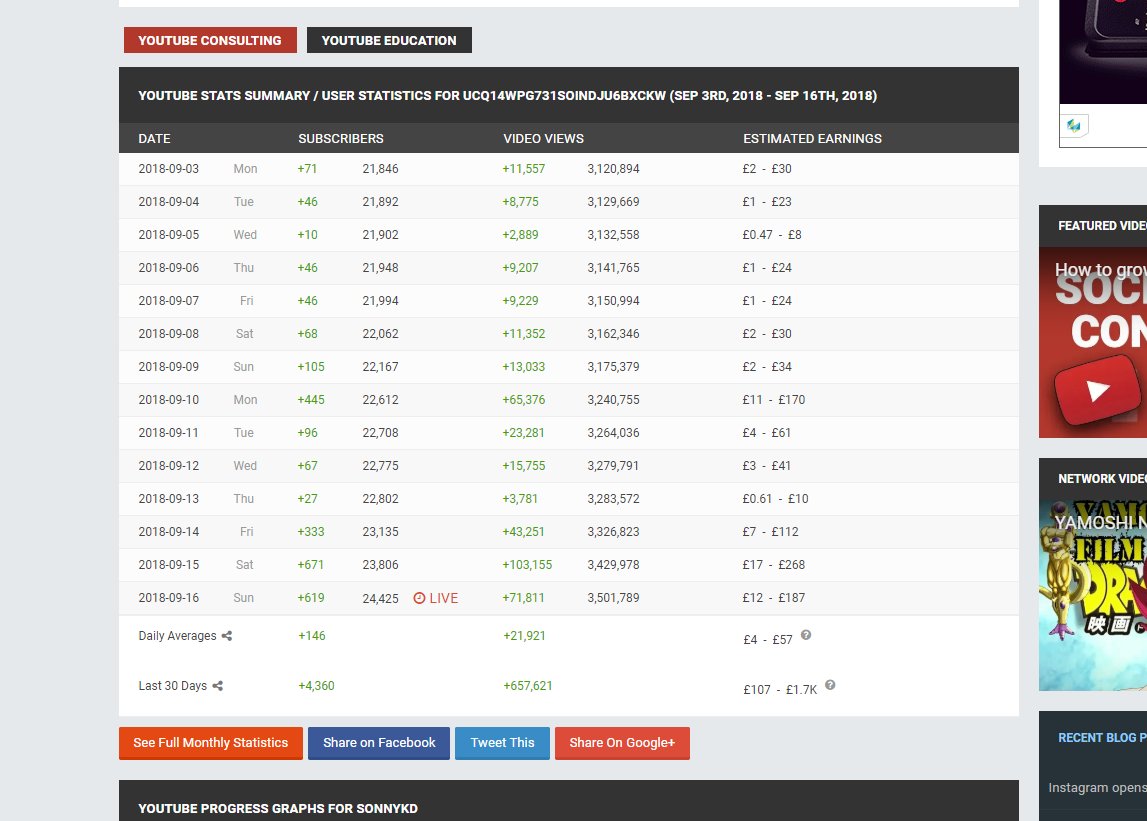1147x821 pixels.
Task: Click the £0.47 - £8 earnings estimate
Action: 772,235
